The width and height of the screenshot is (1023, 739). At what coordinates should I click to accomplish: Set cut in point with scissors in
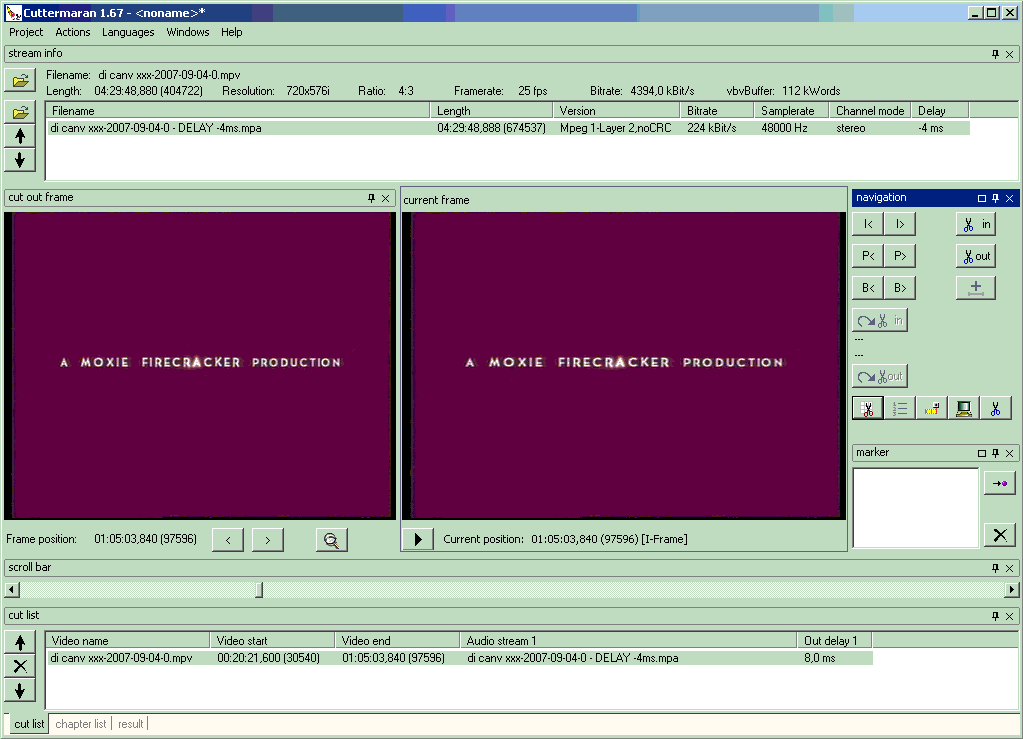pyautogui.click(x=976, y=224)
